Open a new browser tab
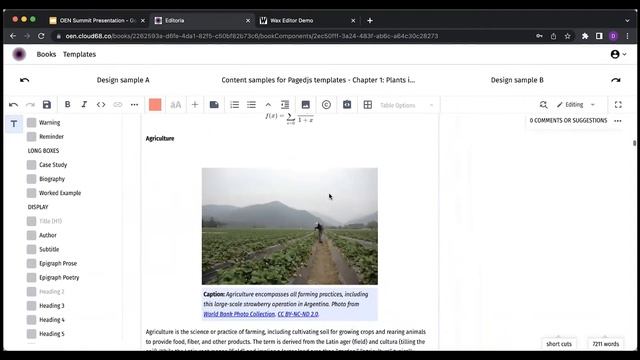640x360 pixels. click(x=370, y=20)
